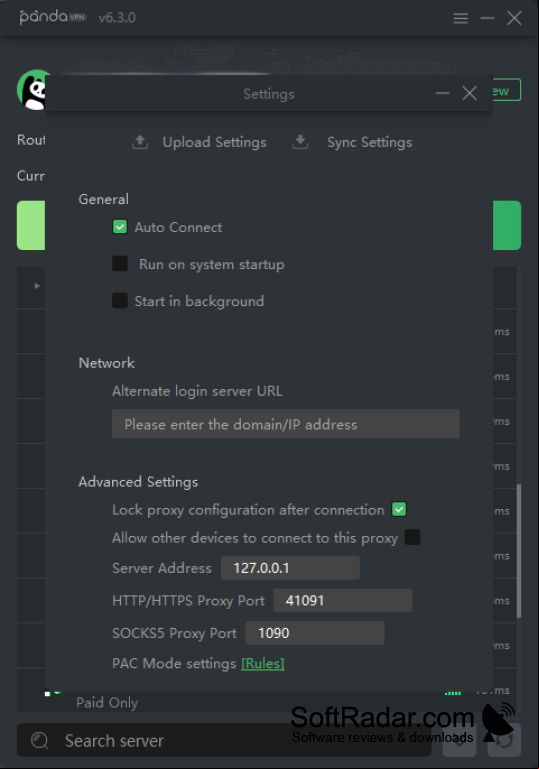Disable the Auto Connect checkbox
Image resolution: width=539 pixels, height=769 pixels.
[120, 227]
